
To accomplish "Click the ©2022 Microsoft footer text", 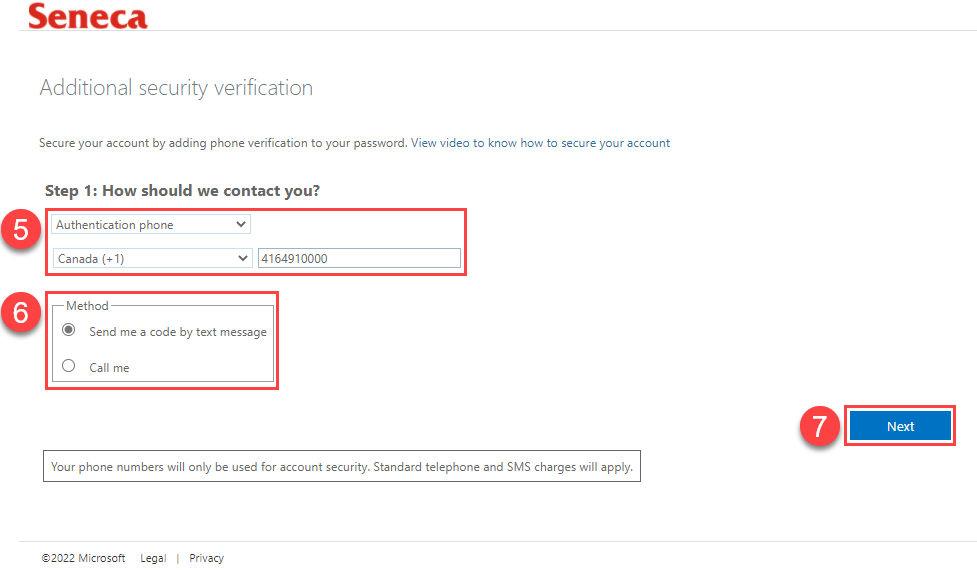I will [83, 558].
